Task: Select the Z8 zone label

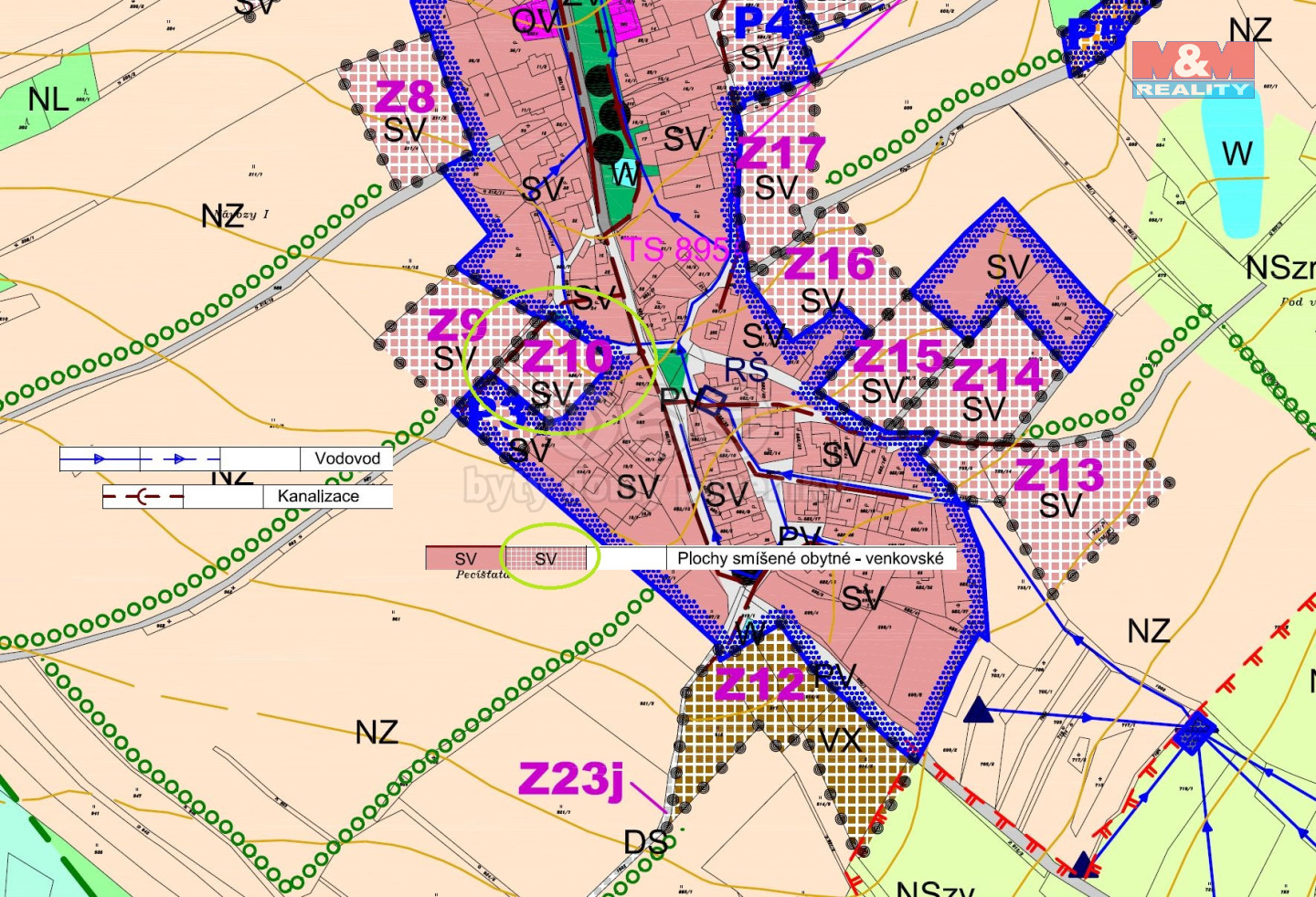Action: 404,97
